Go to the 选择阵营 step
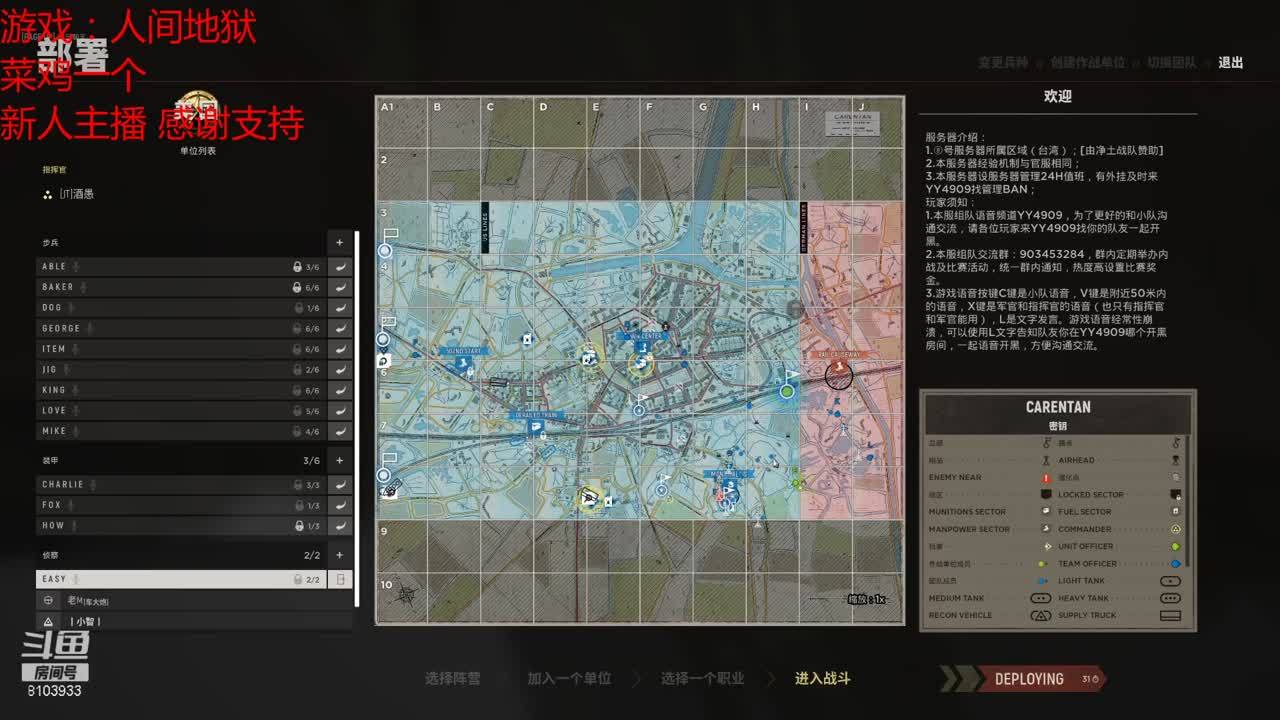The image size is (1280, 720). tap(452, 678)
